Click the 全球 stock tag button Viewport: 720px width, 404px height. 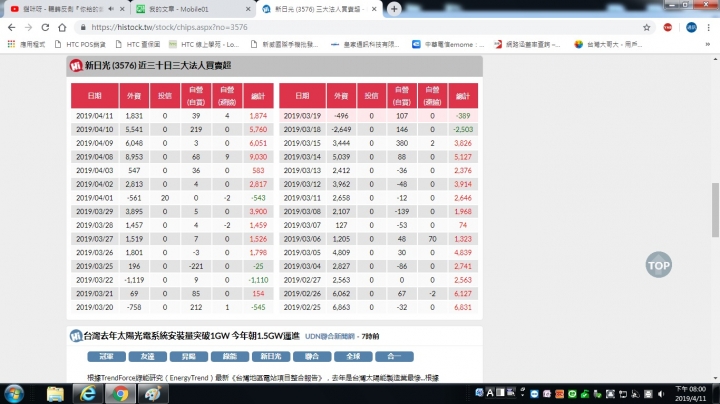point(353,356)
